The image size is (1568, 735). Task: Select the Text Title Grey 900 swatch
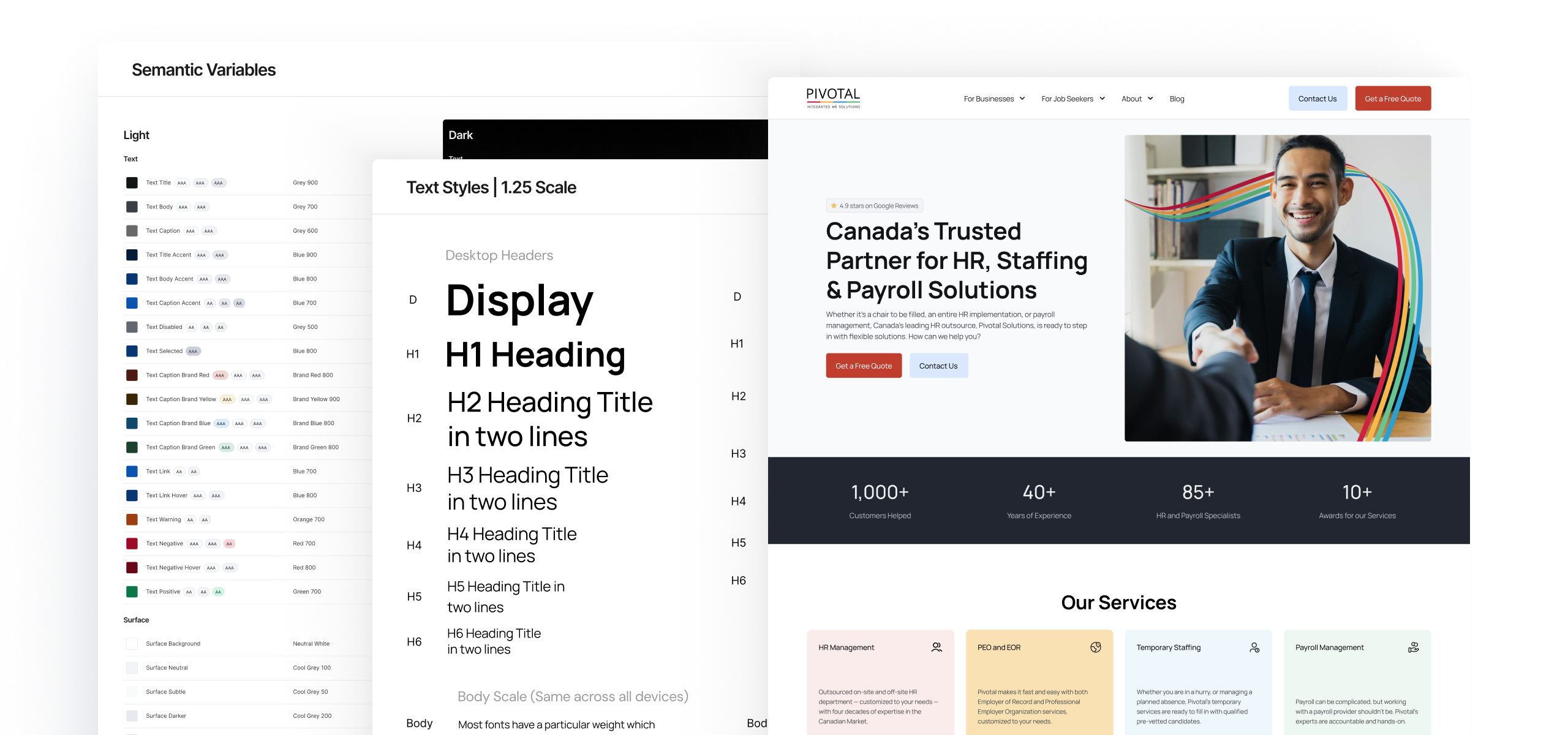pyautogui.click(x=132, y=183)
